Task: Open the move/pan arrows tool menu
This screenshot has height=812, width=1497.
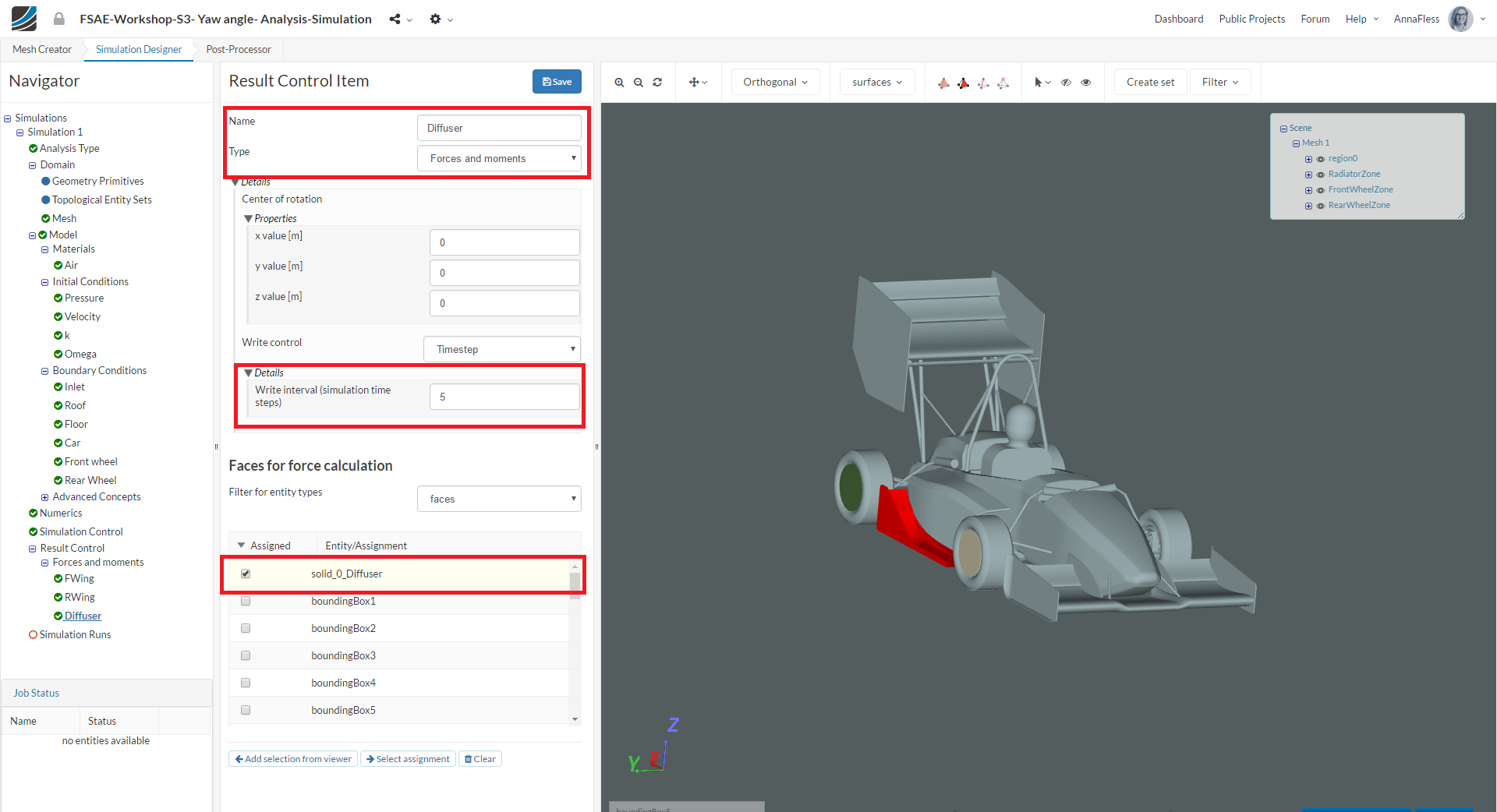Action: 698,83
